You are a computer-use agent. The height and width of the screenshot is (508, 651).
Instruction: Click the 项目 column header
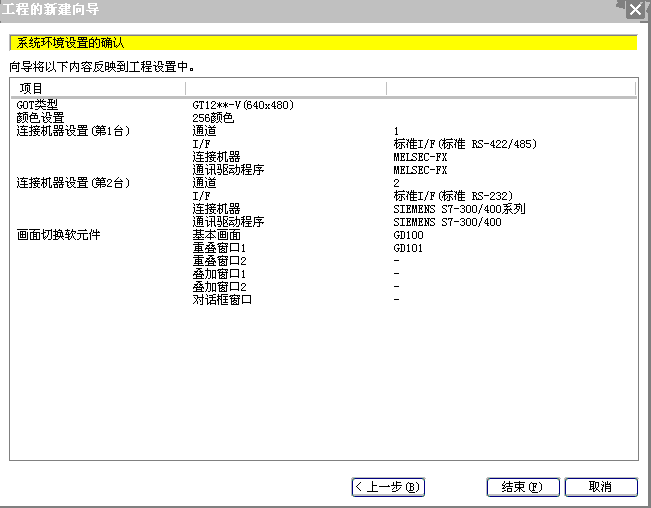(32, 89)
